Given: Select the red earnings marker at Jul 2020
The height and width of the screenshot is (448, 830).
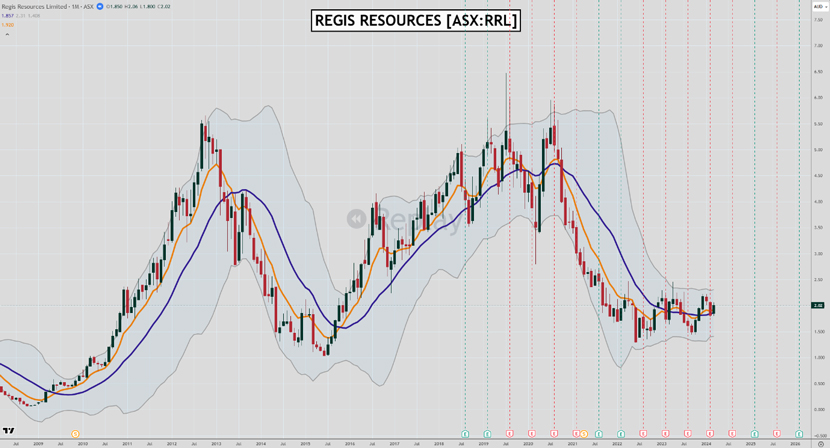Looking at the screenshot, I should (x=554, y=434).
